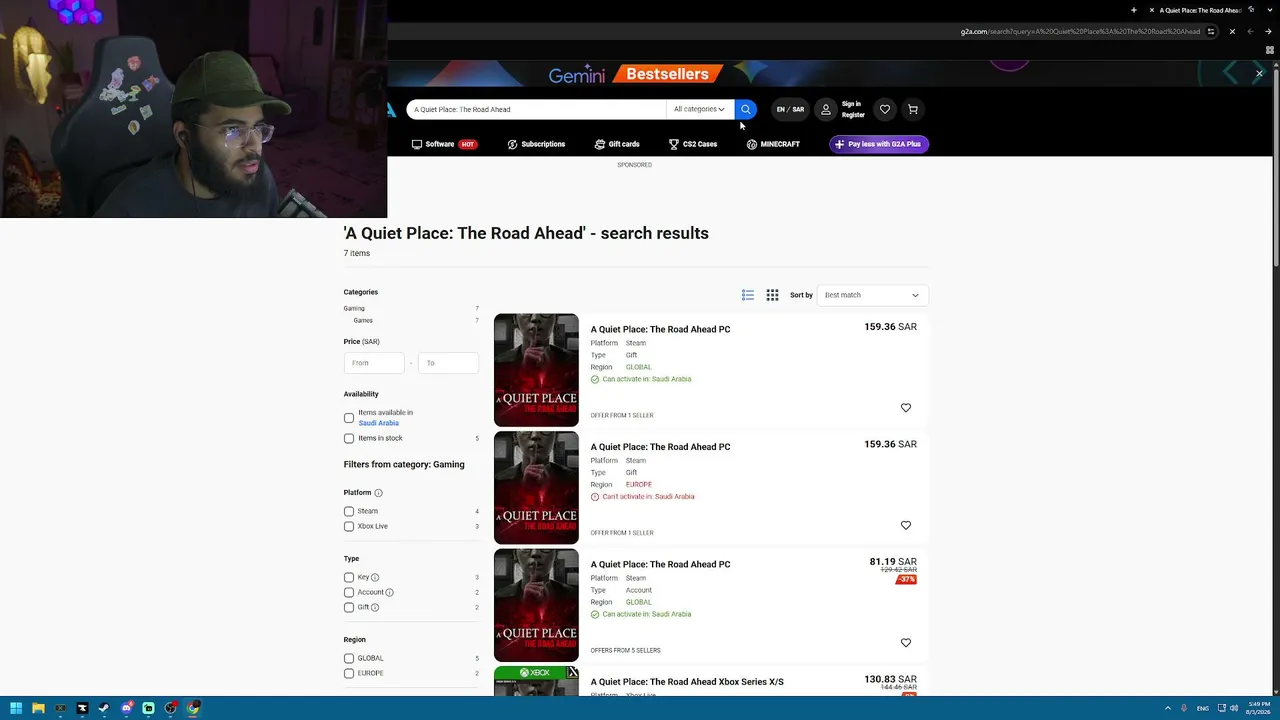
Task: Show info tooltip for Platform filter
Action: click(378, 493)
